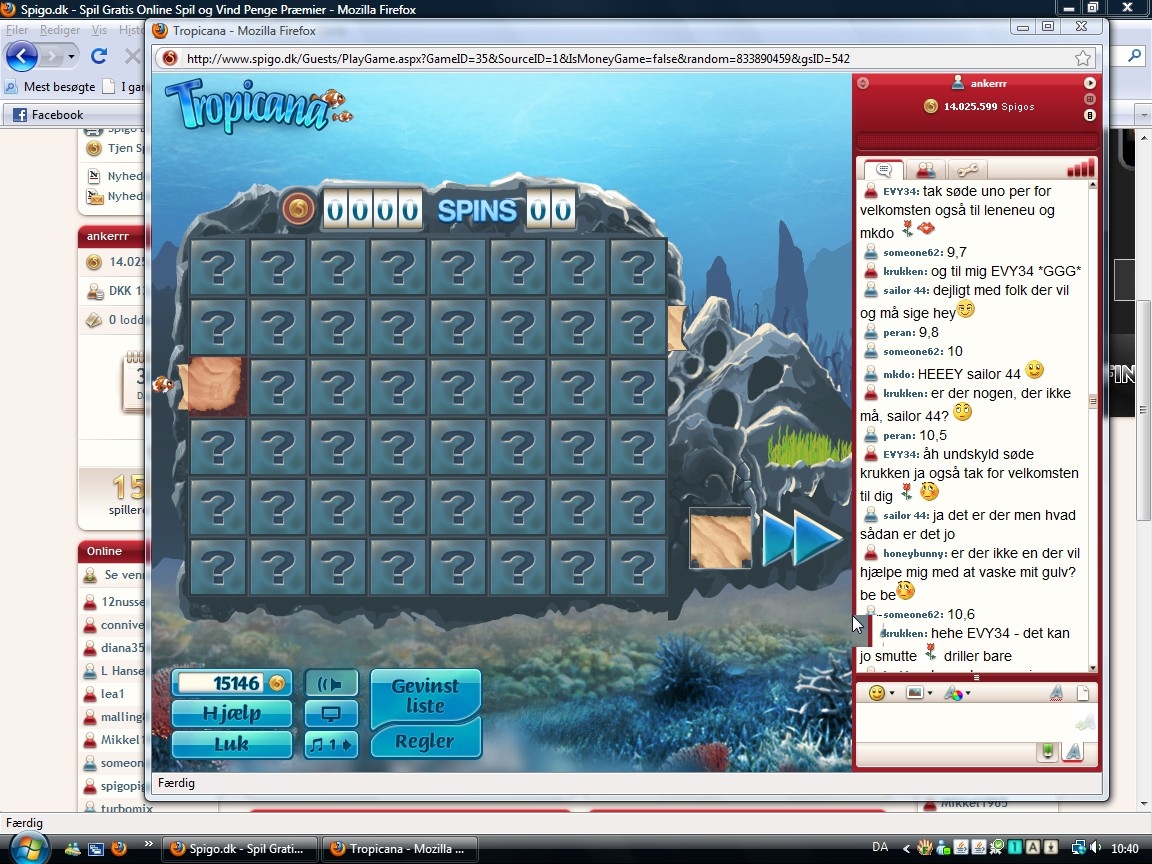Open the chat users list tab
1152x864 pixels.
[926, 170]
